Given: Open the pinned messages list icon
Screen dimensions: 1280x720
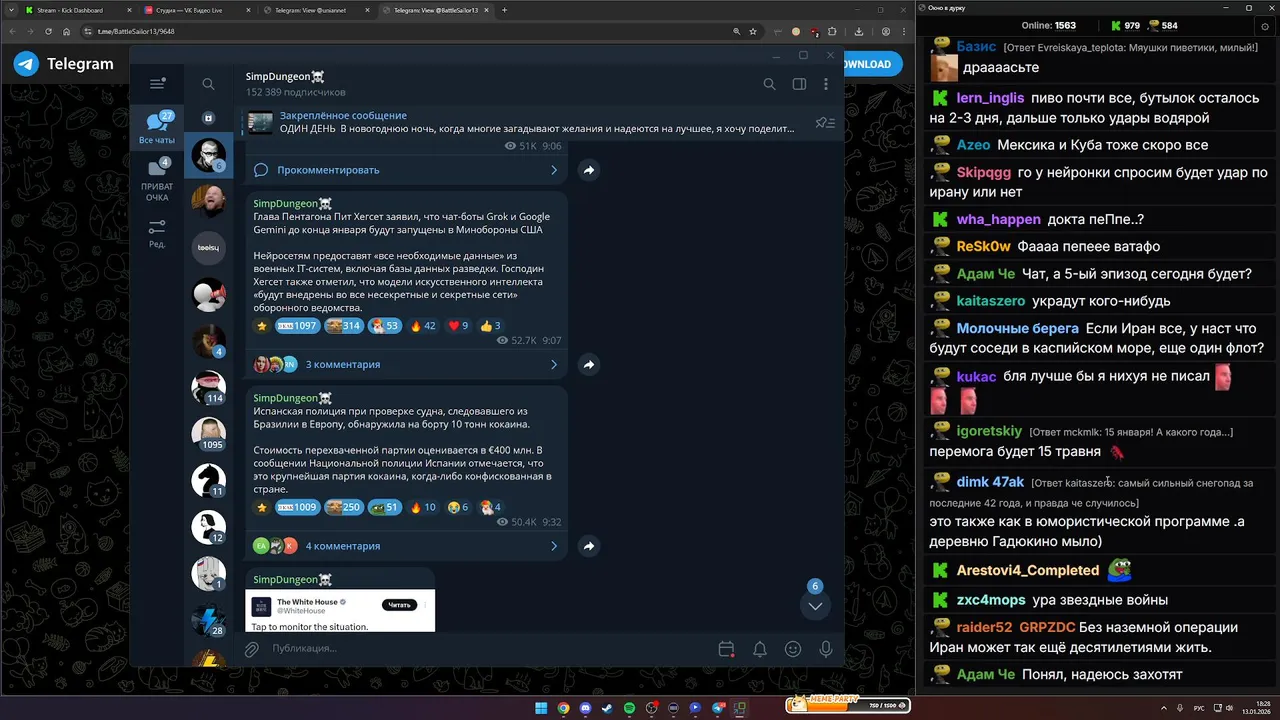Looking at the screenshot, I should 825,123.
